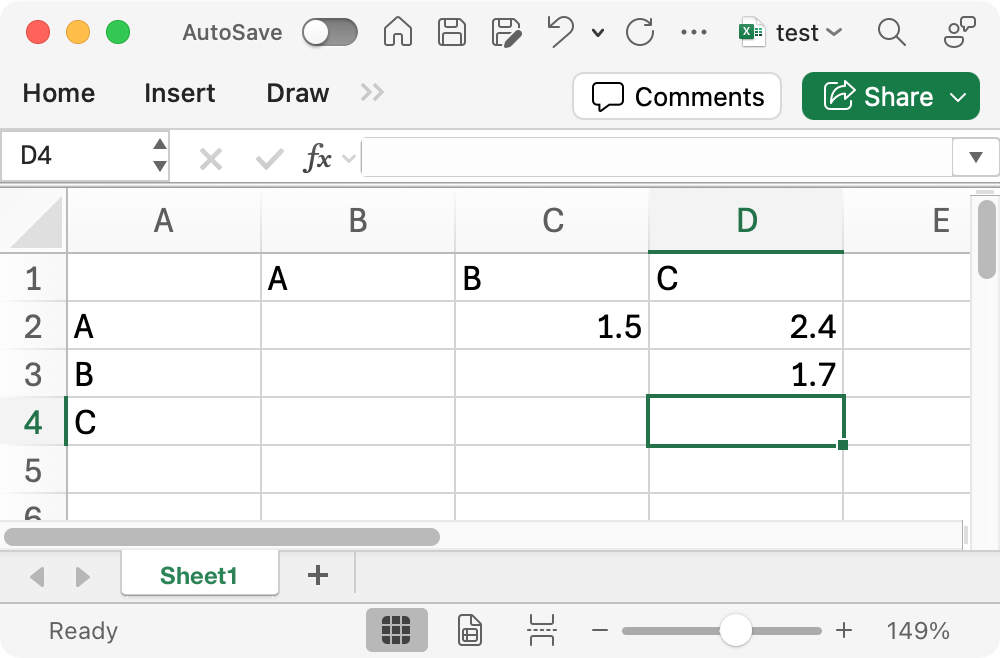The height and width of the screenshot is (658, 1000).
Task: Open the Insert ribbon tab
Action: (x=179, y=93)
